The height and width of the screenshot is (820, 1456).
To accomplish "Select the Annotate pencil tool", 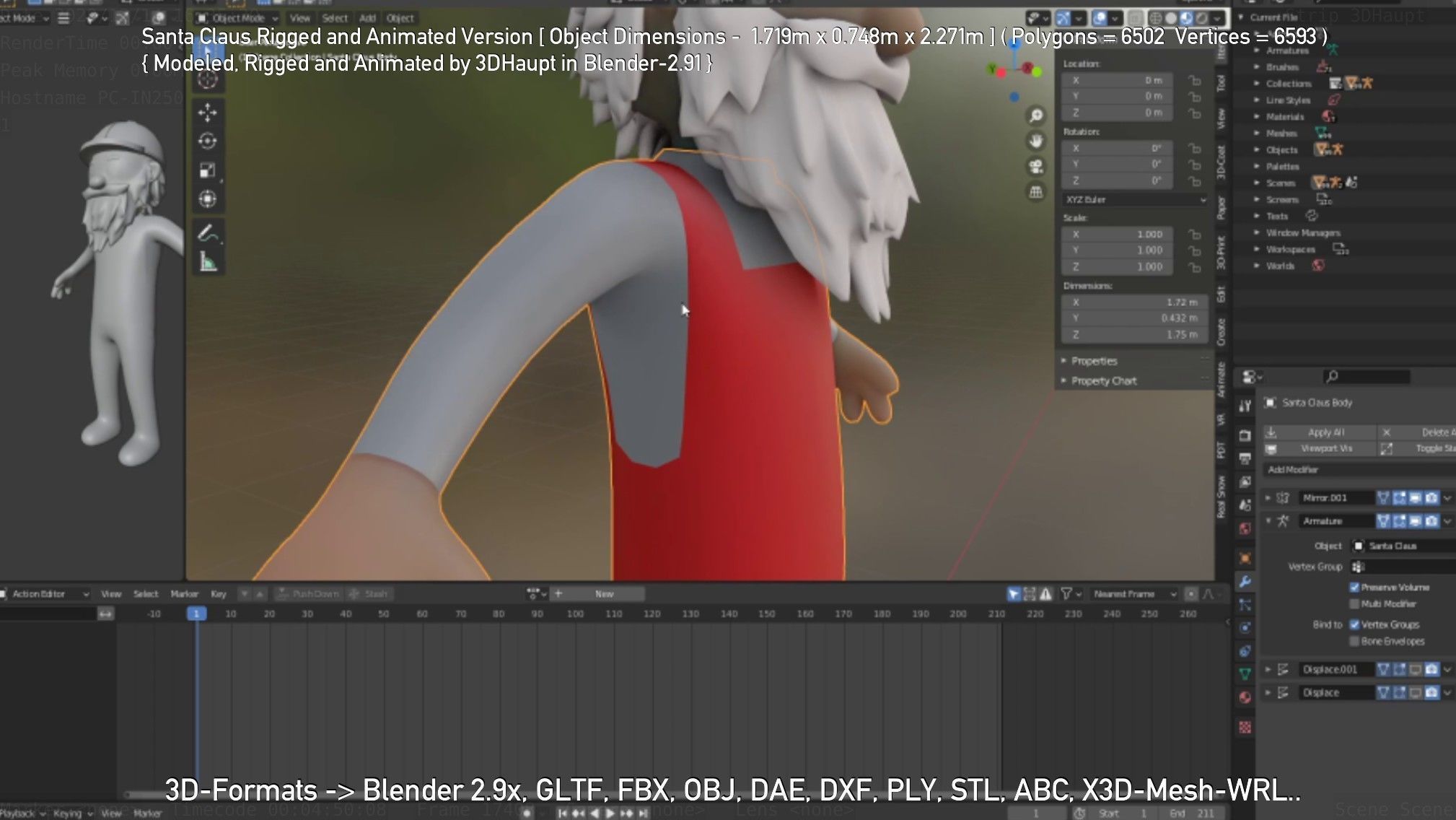I will tap(208, 233).
